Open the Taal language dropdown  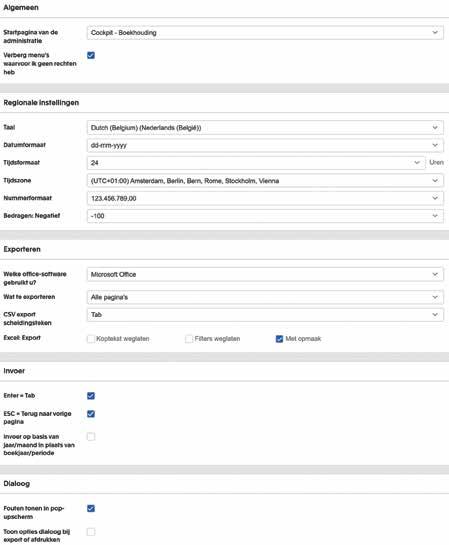pos(265,128)
